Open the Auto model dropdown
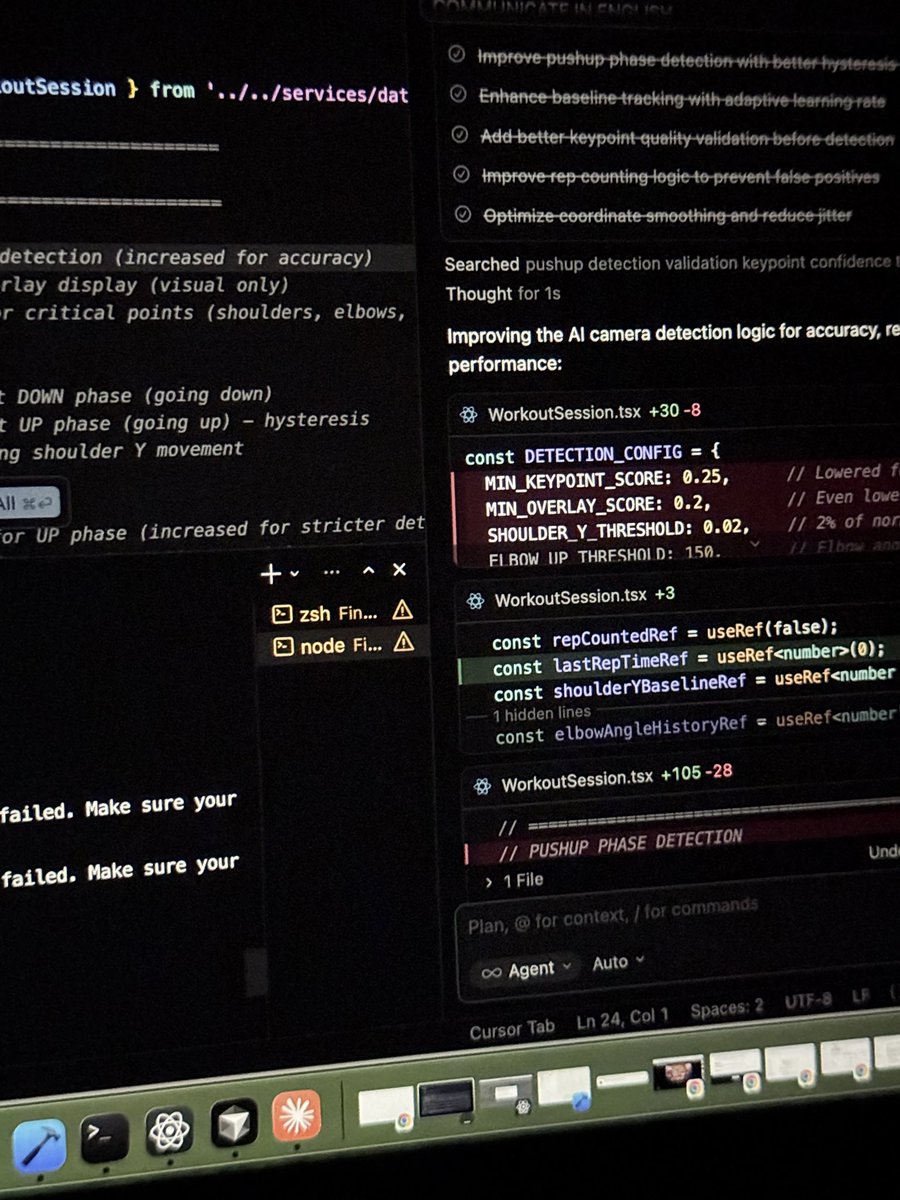 tap(618, 962)
